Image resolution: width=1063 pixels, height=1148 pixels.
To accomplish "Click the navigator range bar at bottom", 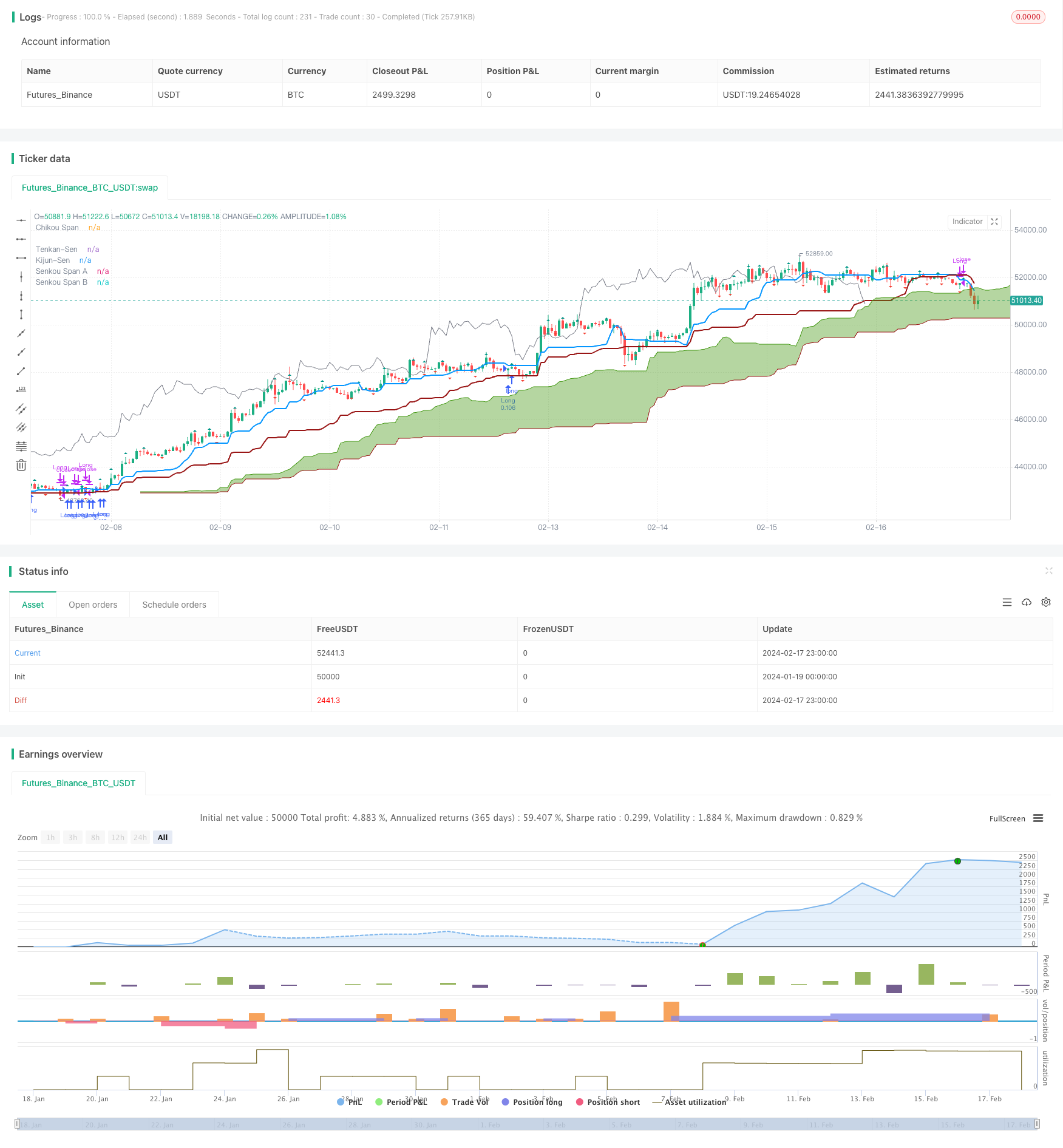I will 528,1124.
